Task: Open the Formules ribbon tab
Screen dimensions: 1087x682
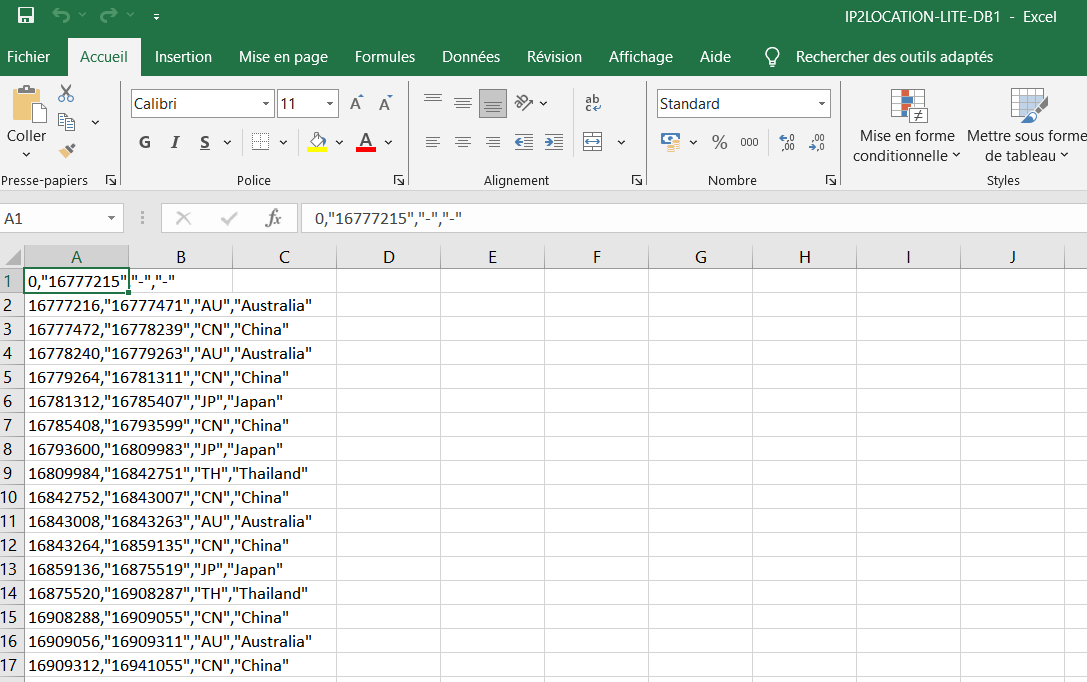Action: [385, 57]
